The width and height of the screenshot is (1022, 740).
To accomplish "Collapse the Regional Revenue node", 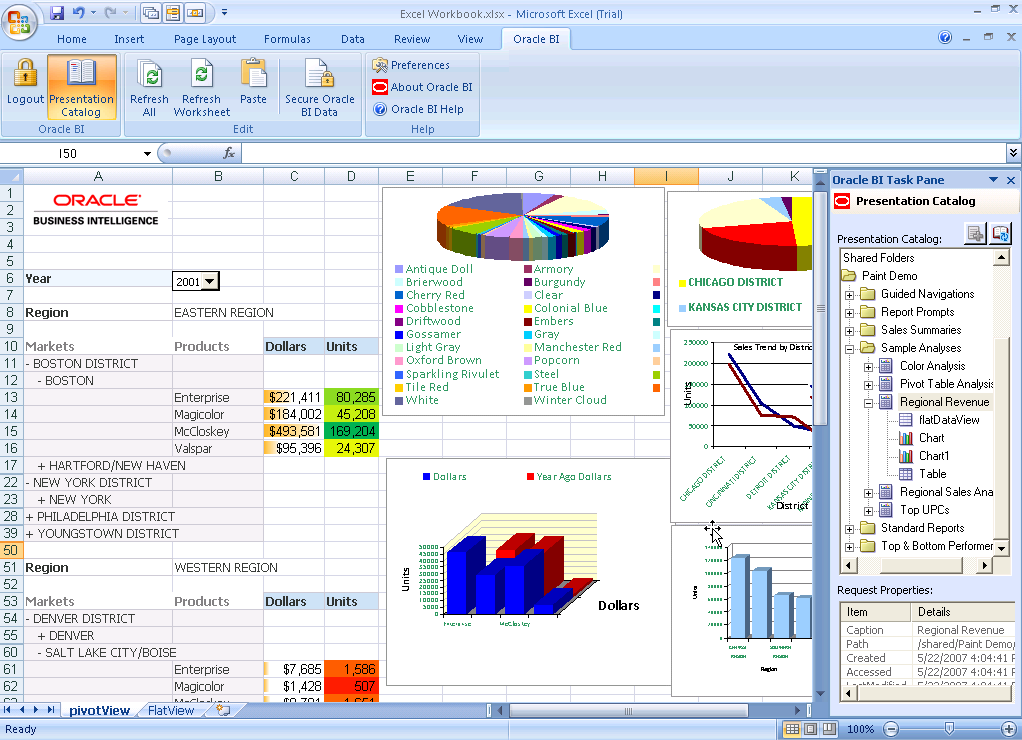I will (x=868, y=403).
